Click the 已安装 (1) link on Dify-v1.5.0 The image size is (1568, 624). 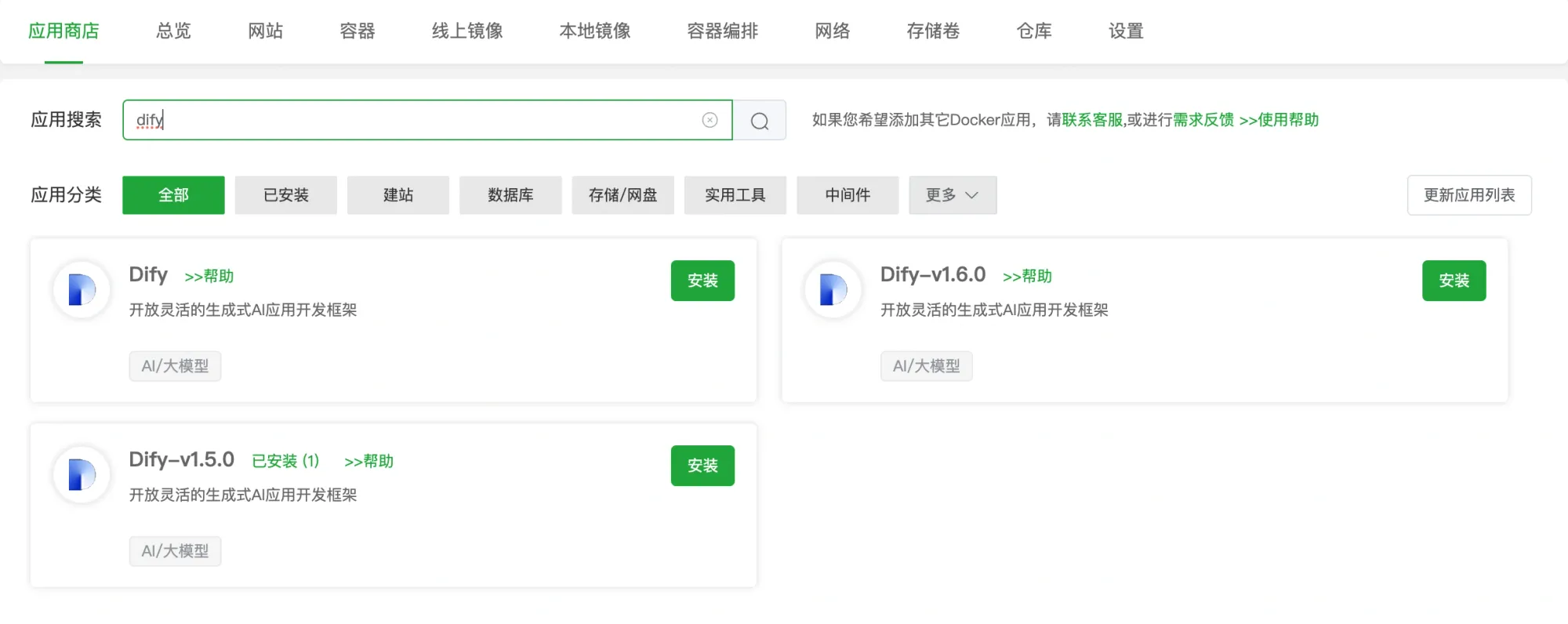[285, 461]
